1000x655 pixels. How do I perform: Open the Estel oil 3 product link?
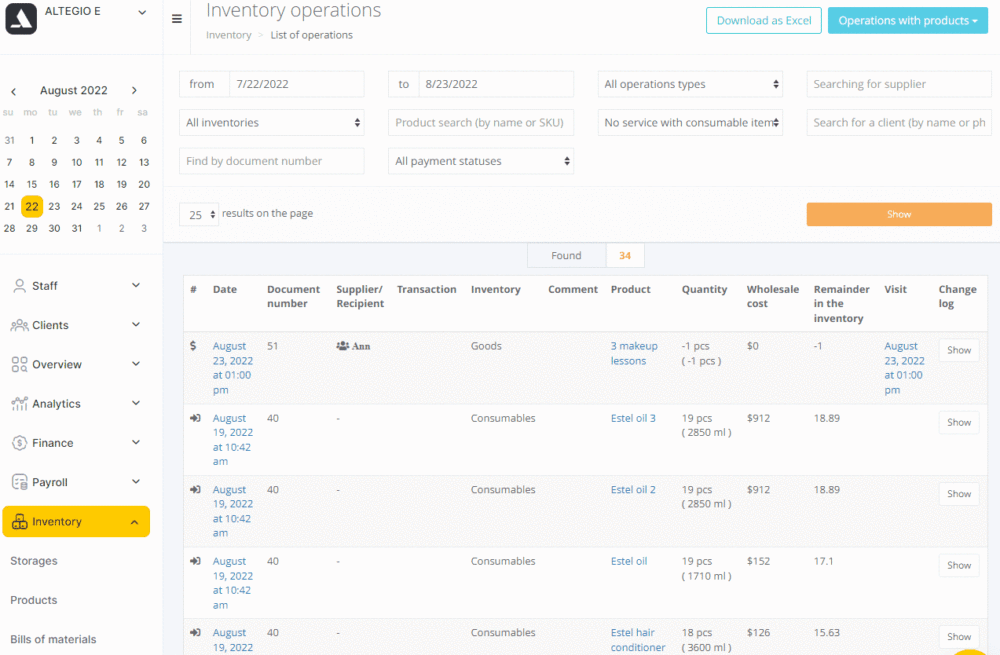point(633,418)
